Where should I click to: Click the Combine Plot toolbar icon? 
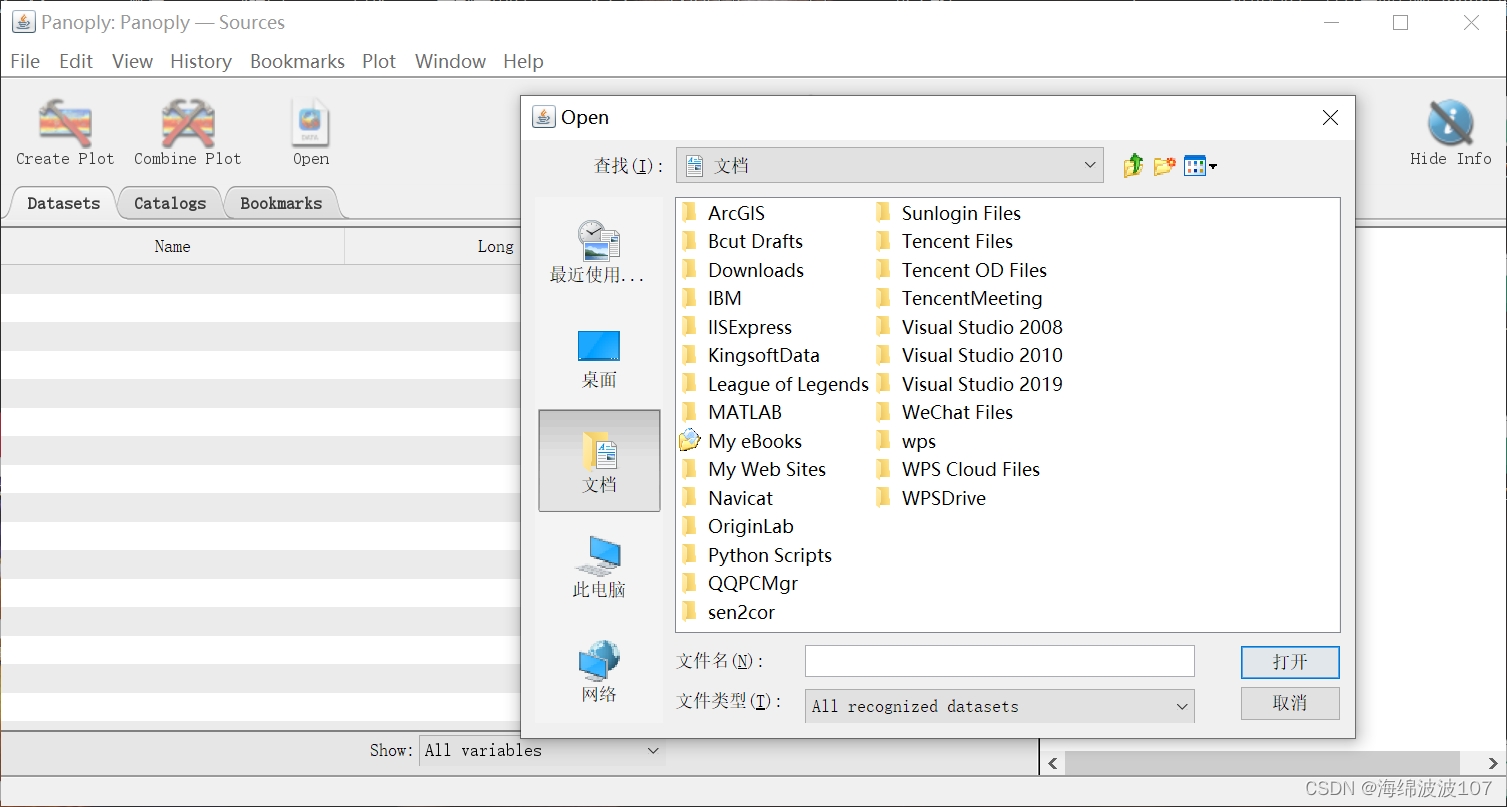click(188, 132)
